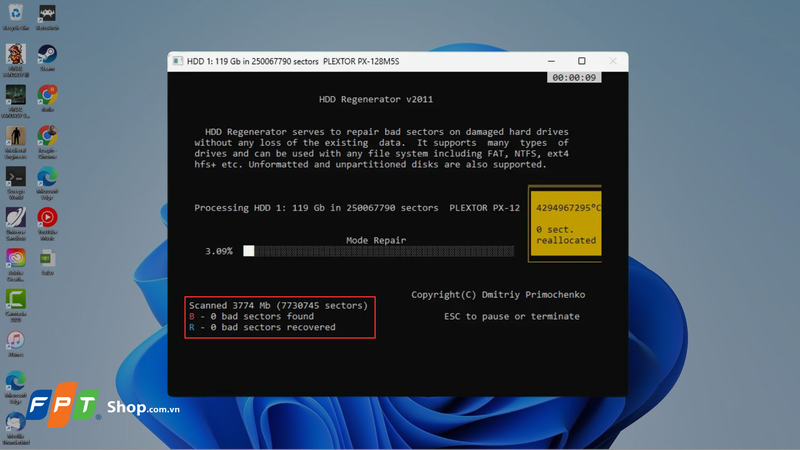Click the 3.09% progress value
800x450 pixels.
tap(218, 251)
